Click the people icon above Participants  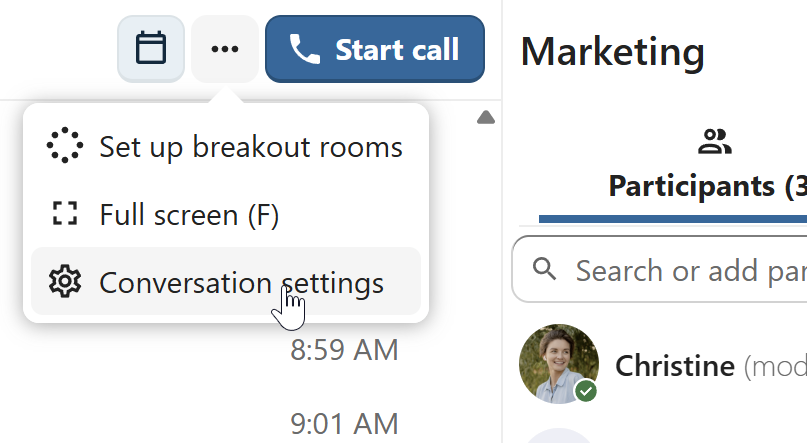click(714, 142)
